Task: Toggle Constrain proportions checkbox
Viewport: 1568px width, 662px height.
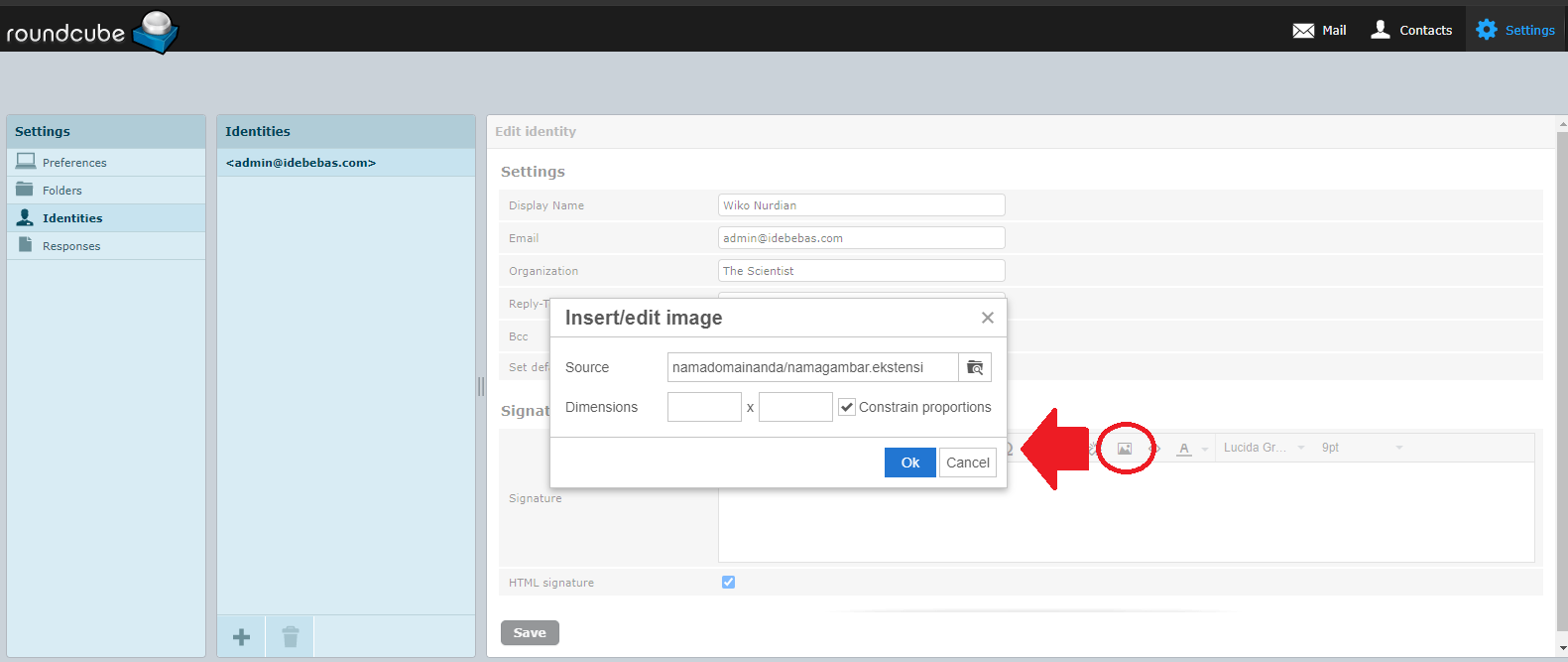Action: (x=847, y=407)
